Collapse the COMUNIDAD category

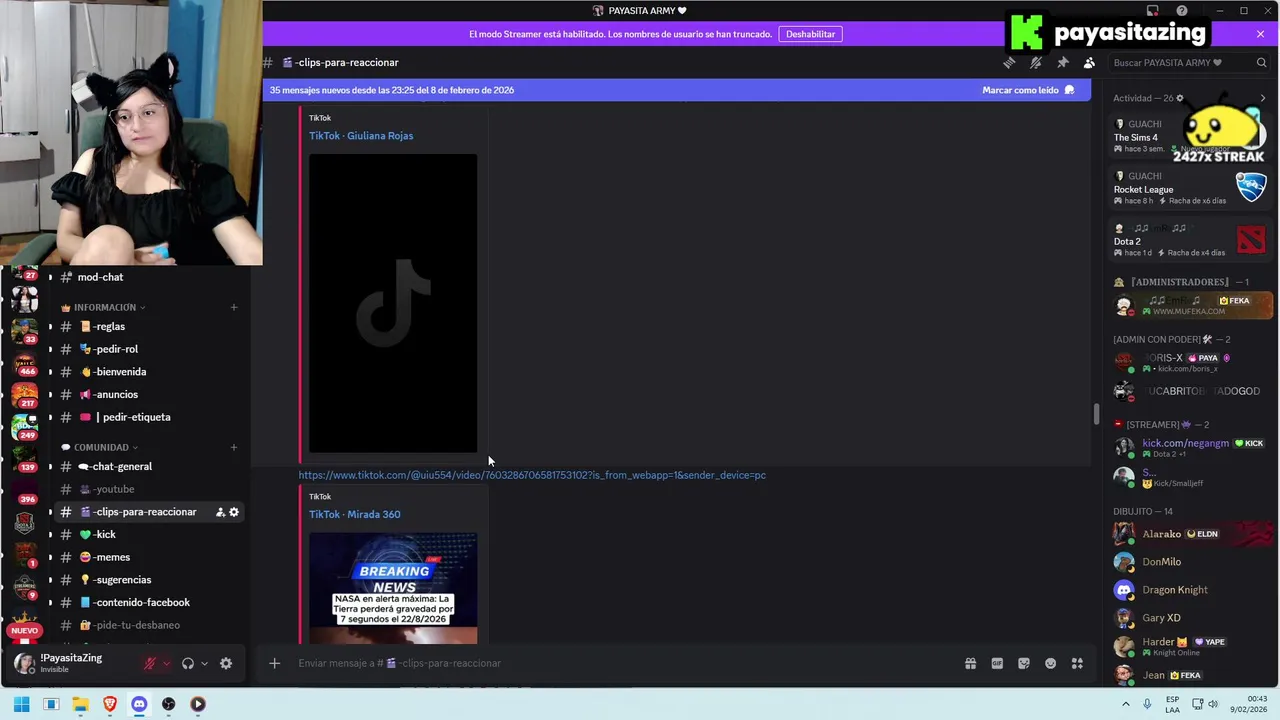tap(100, 447)
